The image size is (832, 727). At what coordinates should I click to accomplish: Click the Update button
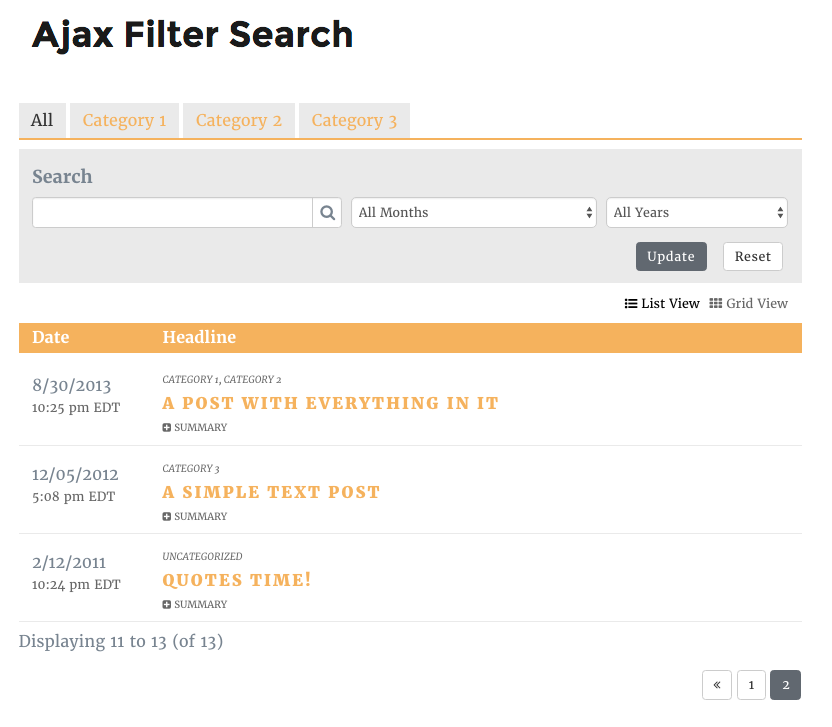(671, 256)
